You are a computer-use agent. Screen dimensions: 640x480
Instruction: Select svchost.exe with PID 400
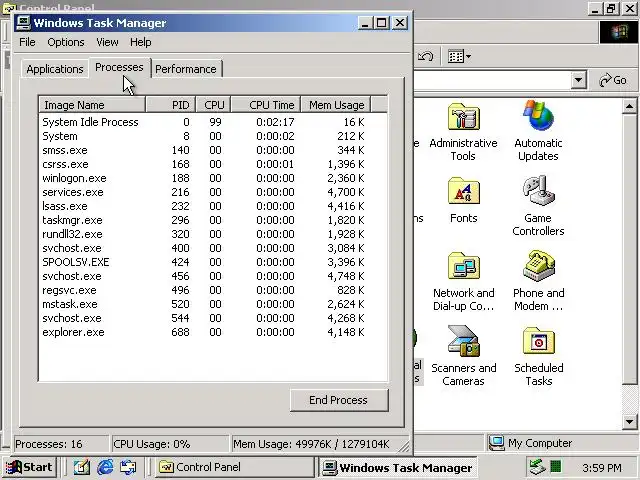pos(204,248)
